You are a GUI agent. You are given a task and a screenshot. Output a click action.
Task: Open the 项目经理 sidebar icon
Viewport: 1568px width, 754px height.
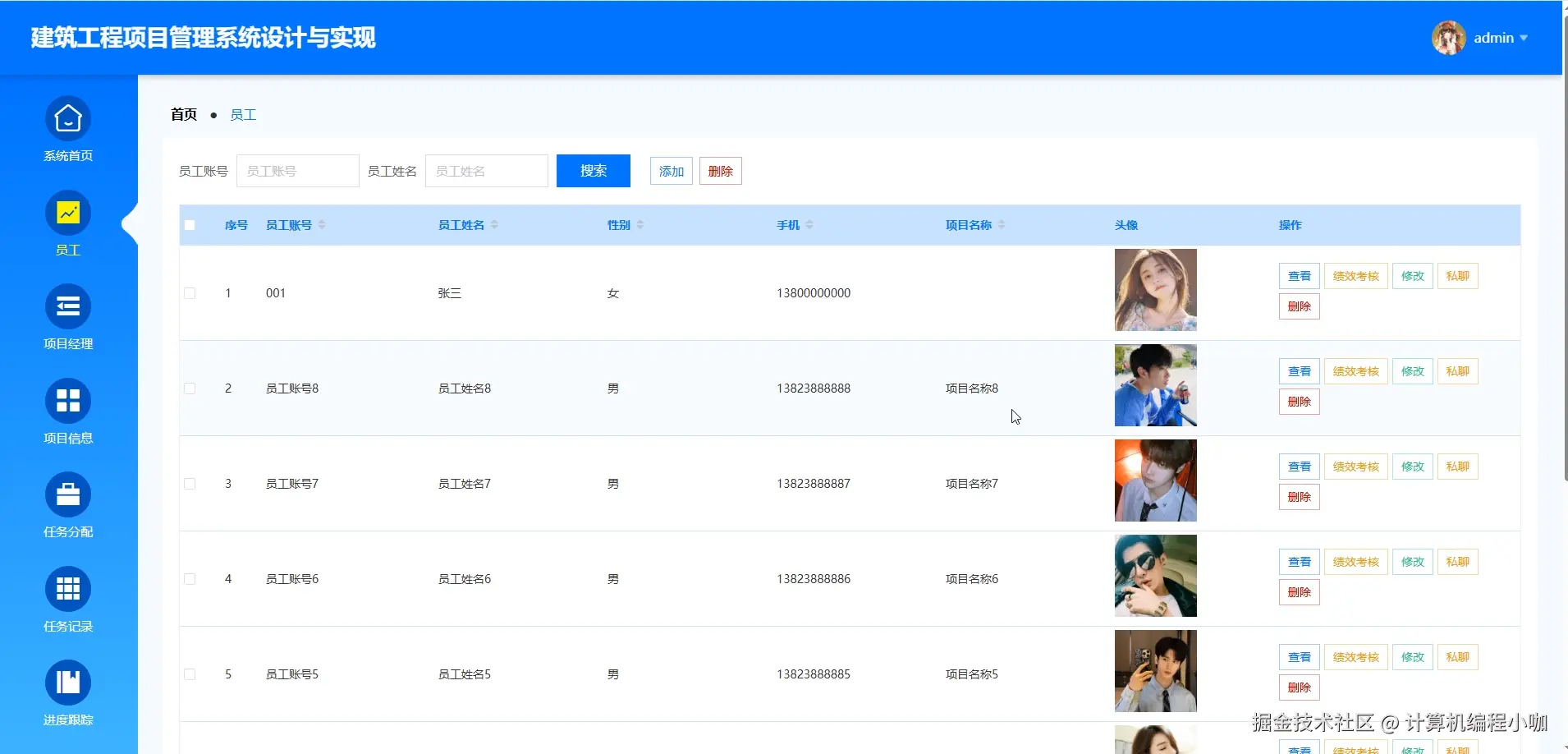pyautogui.click(x=68, y=307)
